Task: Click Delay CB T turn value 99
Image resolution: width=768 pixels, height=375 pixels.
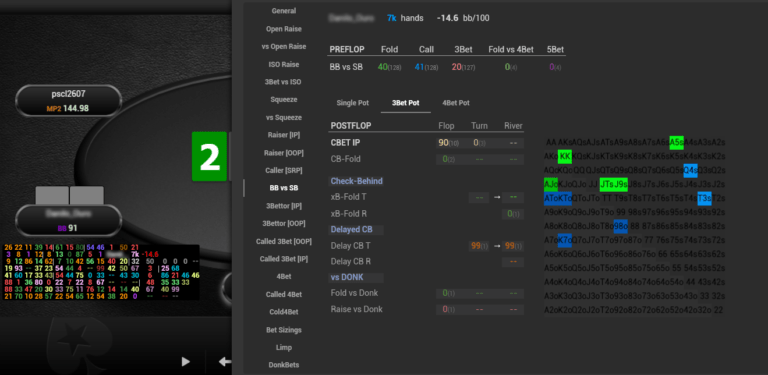Action: (x=479, y=246)
